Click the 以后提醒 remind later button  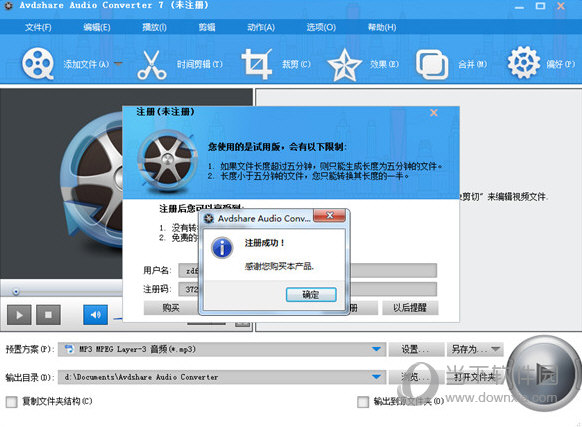pyautogui.click(x=410, y=307)
